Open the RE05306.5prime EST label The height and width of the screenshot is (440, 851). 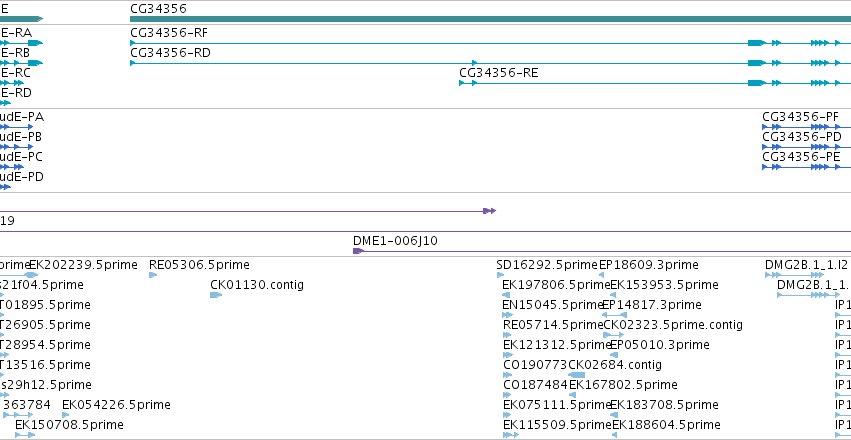tap(199, 265)
